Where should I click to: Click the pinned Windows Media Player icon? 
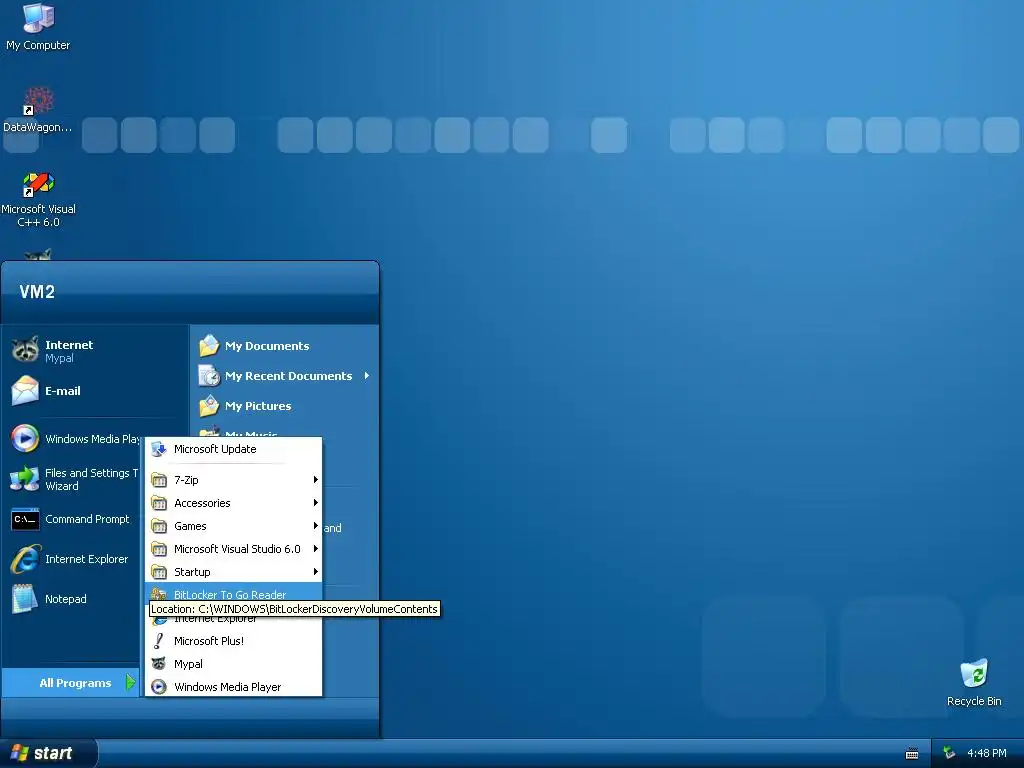click(25, 438)
